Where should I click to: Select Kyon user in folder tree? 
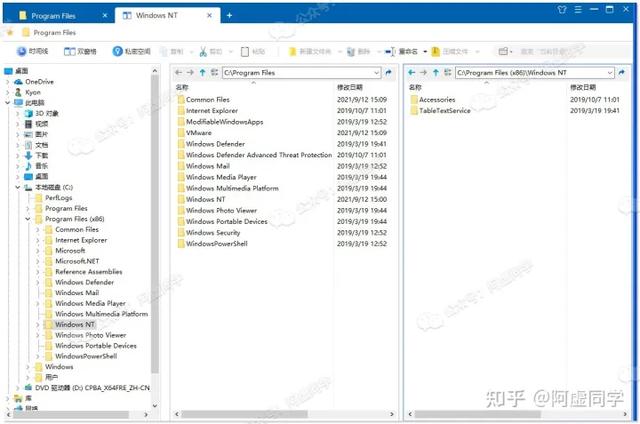(28, 92)
